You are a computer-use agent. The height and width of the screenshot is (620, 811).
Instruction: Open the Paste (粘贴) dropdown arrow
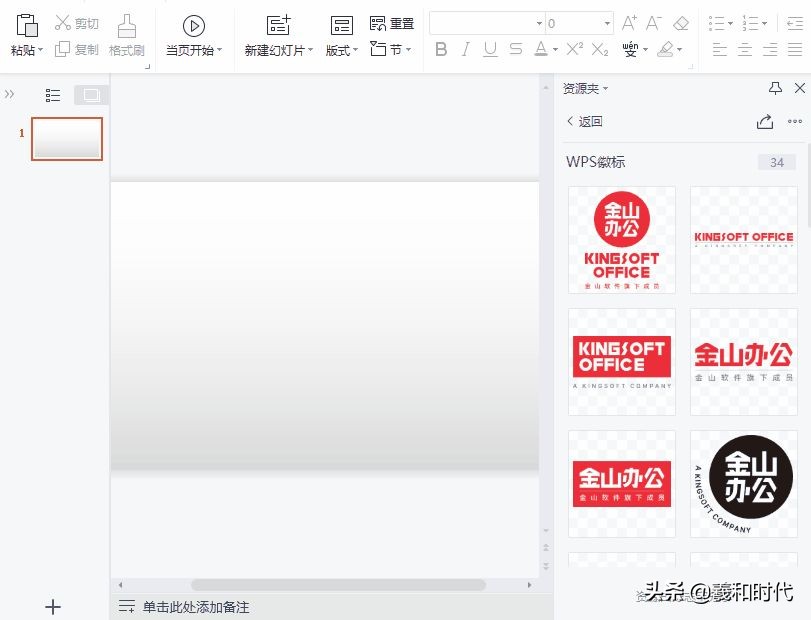tap(40, 50)
